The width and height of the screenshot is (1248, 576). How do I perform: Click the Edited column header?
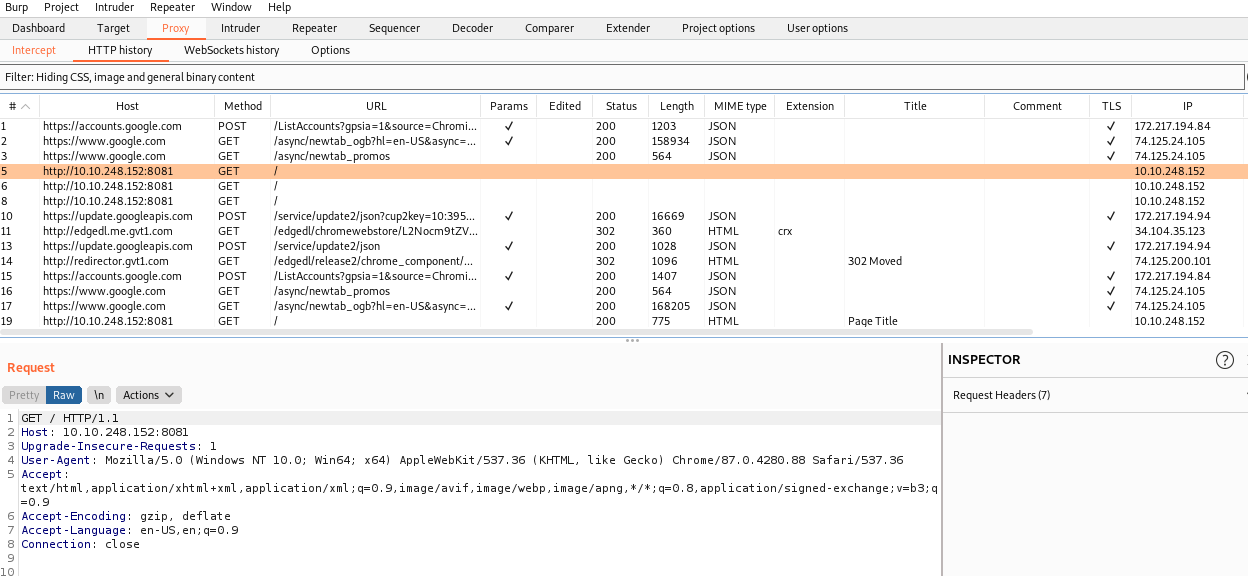[x=565, y=106]
